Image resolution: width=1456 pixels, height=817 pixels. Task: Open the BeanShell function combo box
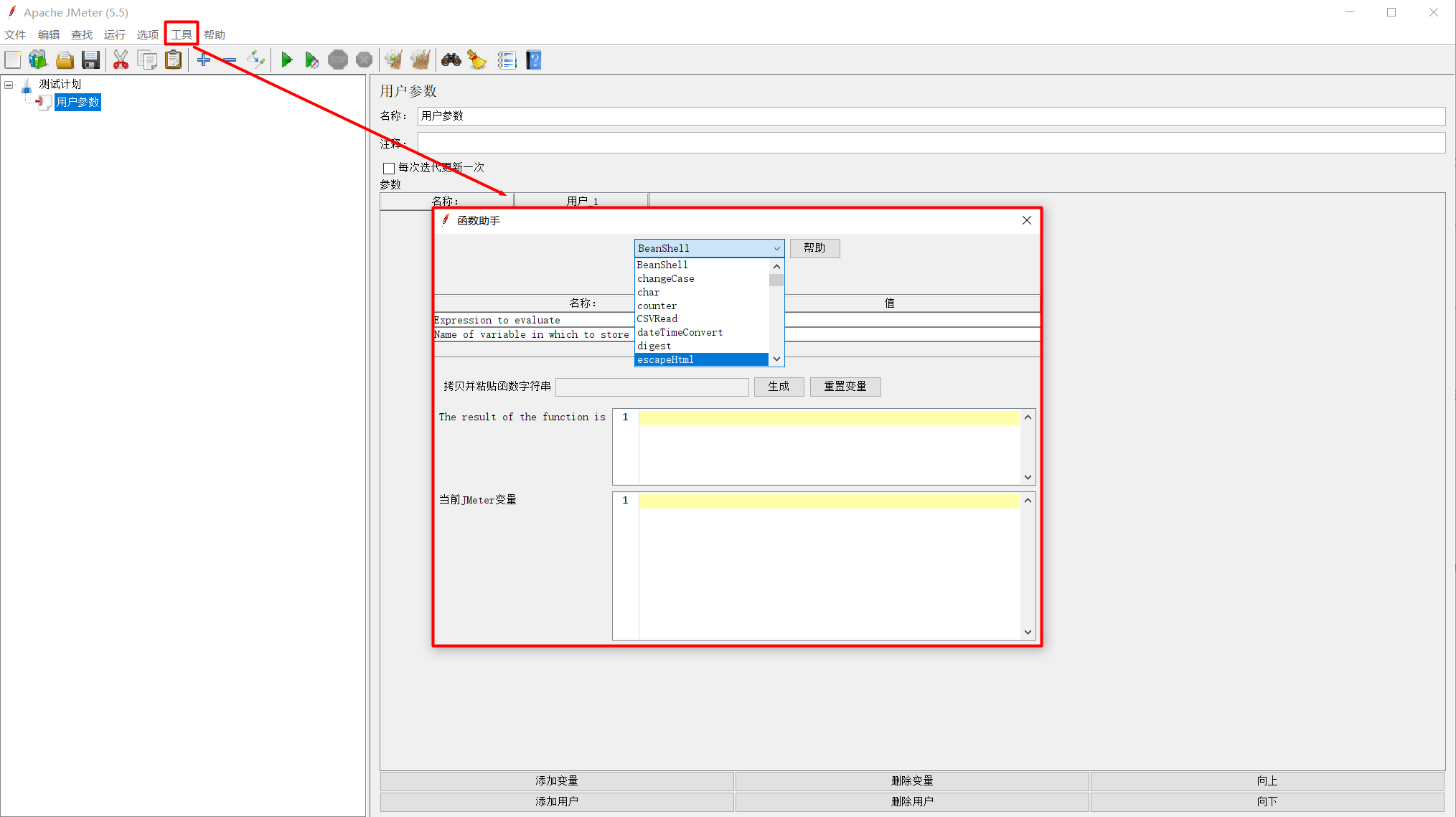709,248
